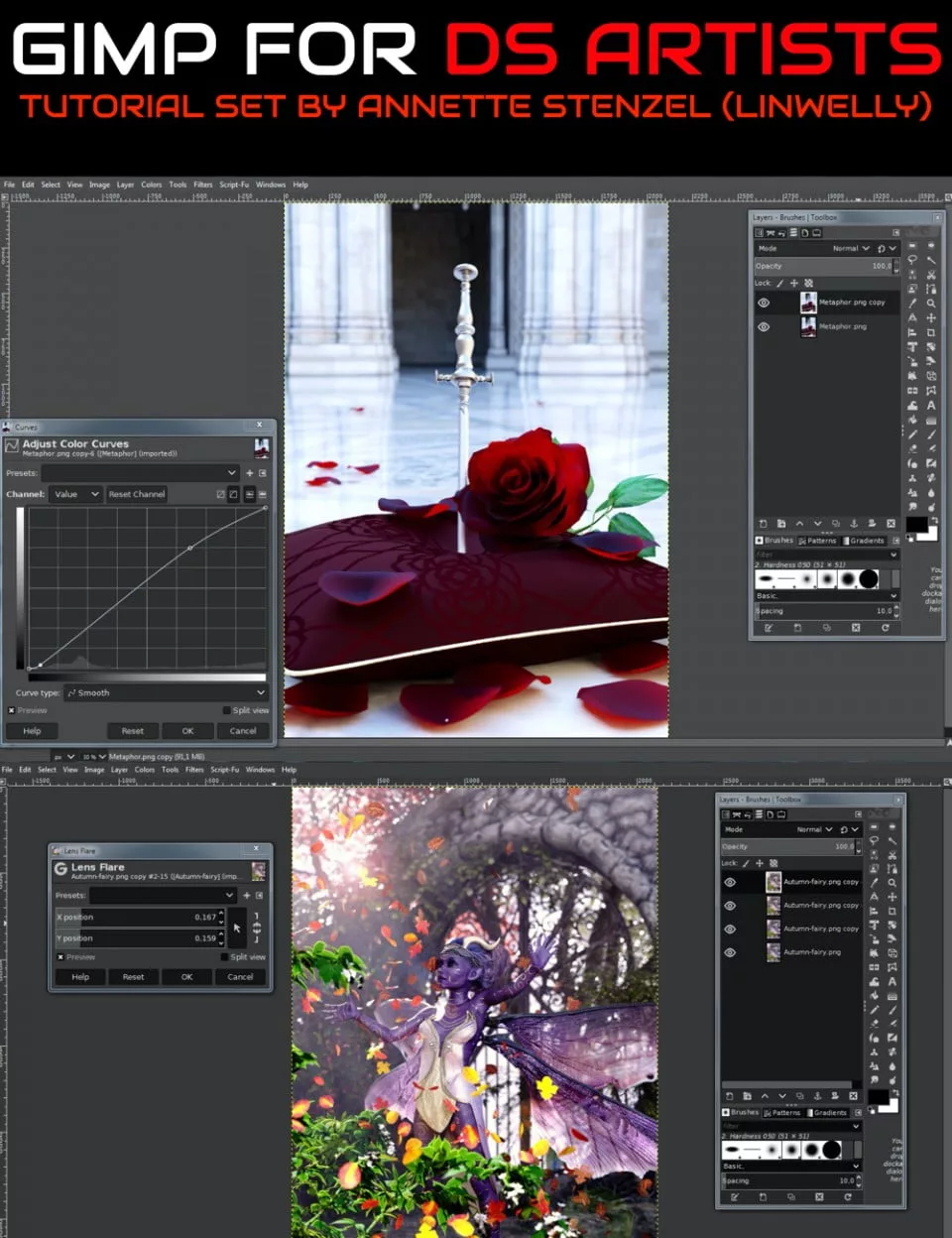Viewport: 952px width, 1238px height.
Task: Expand the Curve type Smooth dropdown
Action: point(166,692)
